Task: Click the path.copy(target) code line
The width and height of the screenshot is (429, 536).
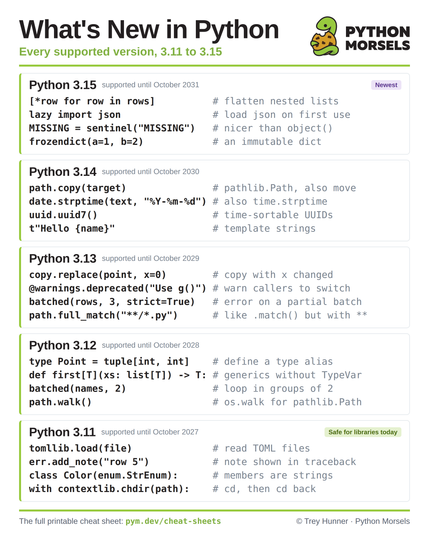Action: click(x=78, y=188)
